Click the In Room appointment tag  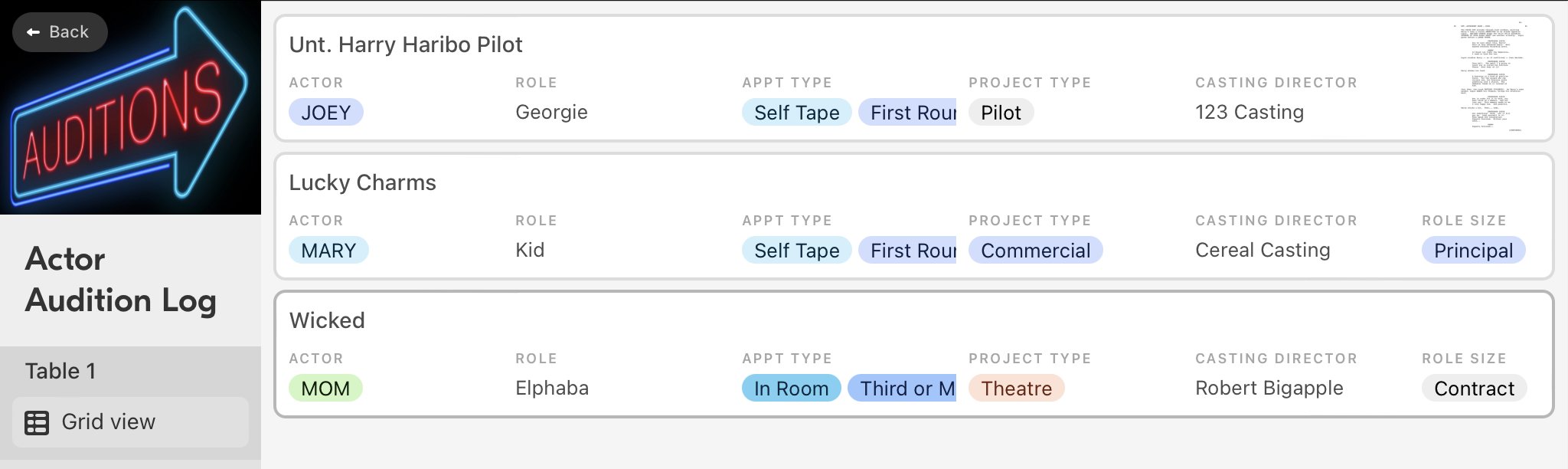point(791,389)
